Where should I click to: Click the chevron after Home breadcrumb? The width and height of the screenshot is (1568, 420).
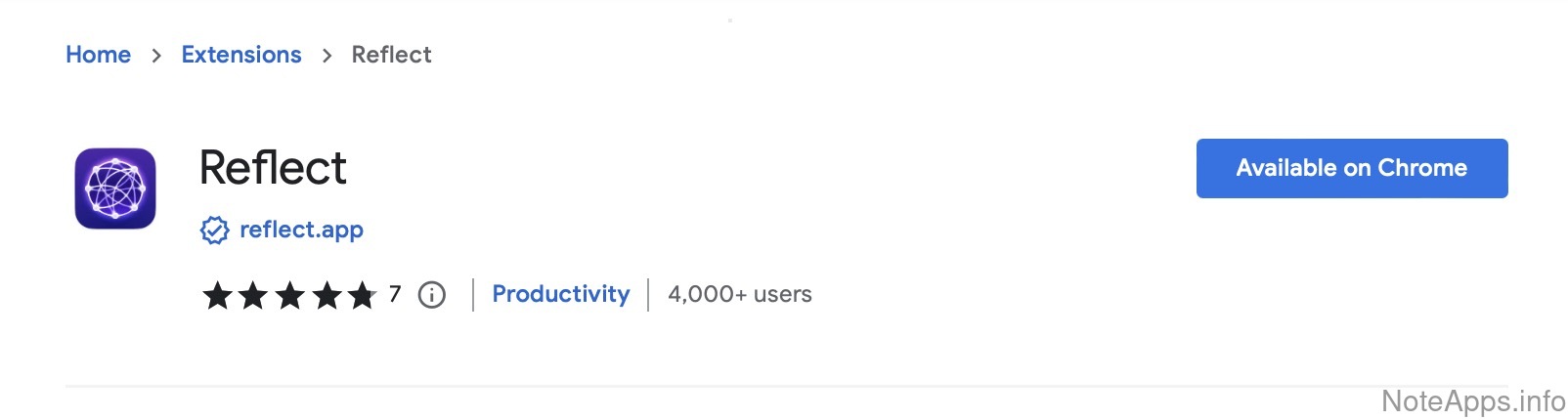point(156,56)
